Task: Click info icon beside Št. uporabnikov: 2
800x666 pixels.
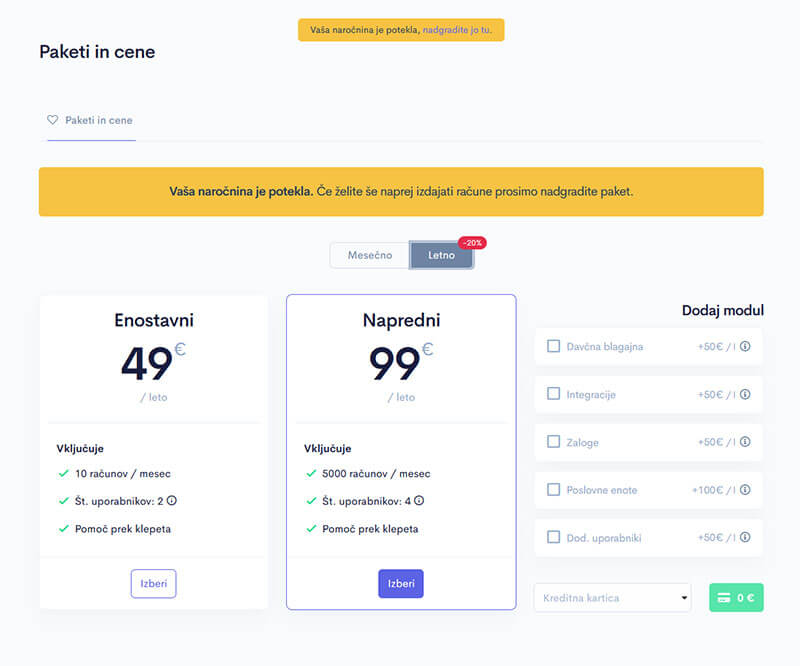Action: click(172, 501)
